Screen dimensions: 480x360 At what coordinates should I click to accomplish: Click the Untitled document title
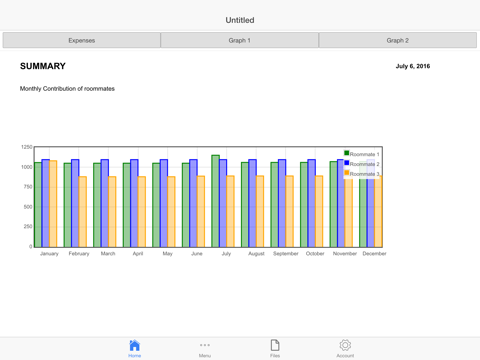(x=240, y=20)
